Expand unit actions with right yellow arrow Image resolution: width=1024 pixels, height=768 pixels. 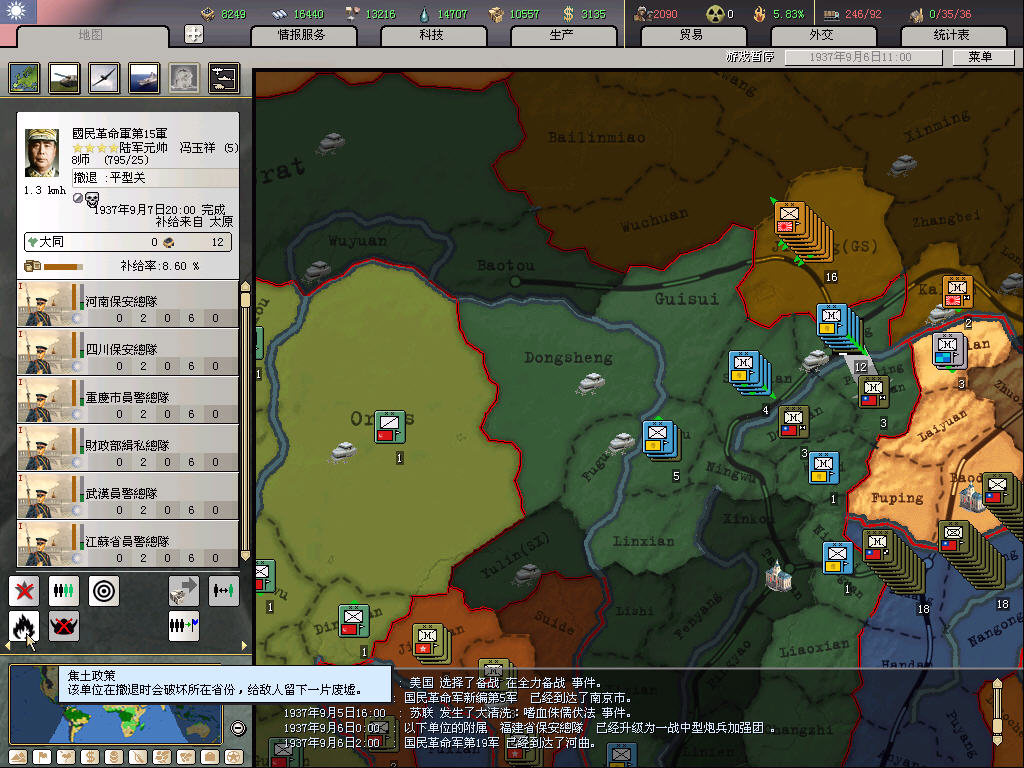click(245, 647)
